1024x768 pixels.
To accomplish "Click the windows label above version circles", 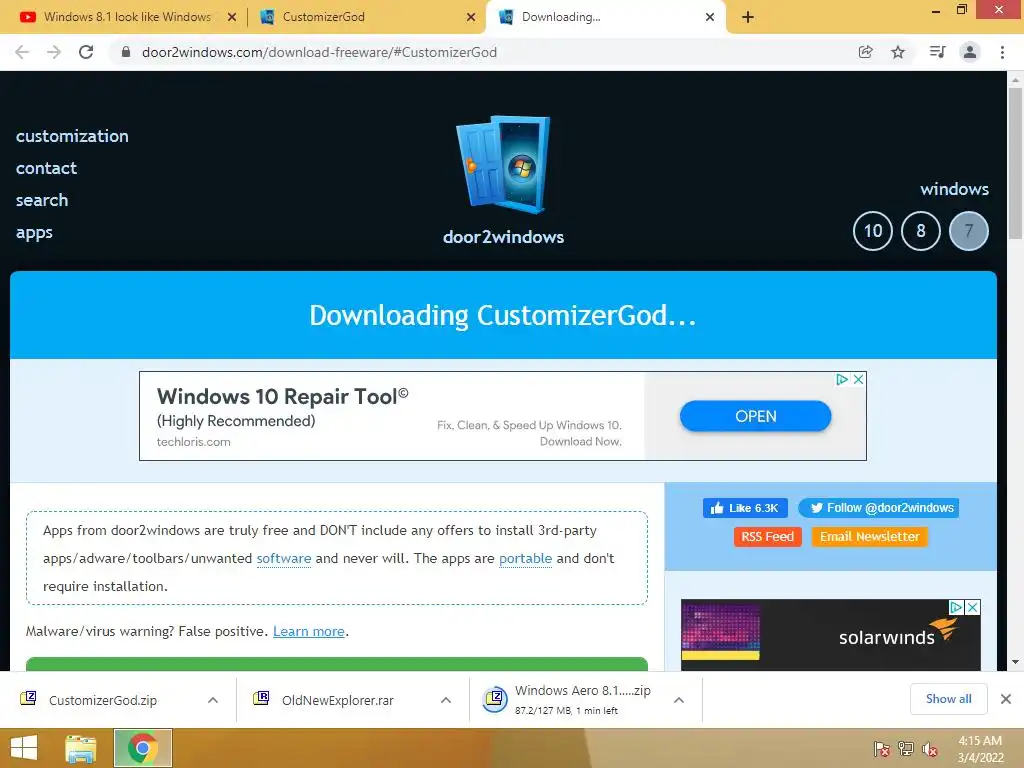I will pyautogui.click(x=954, y=189).
